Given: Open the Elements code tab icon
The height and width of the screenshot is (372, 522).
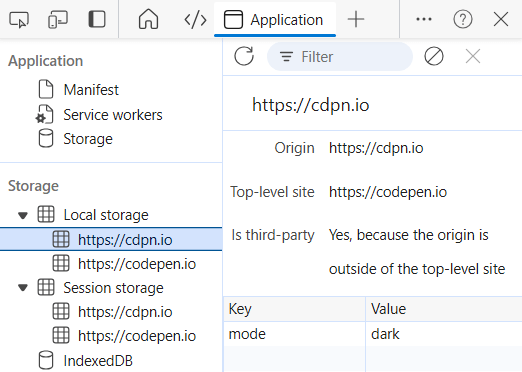Looking at the screenshot, I should 195,20.
